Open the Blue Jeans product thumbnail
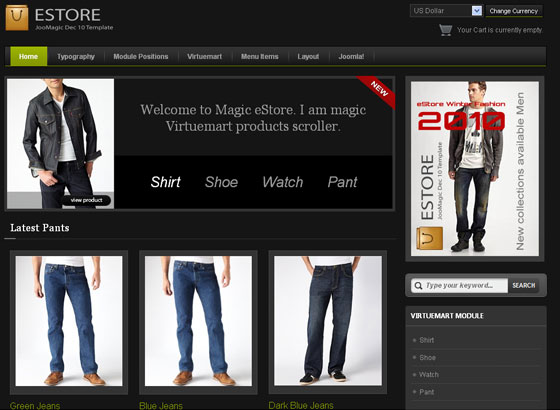 [x=198, y=321]
